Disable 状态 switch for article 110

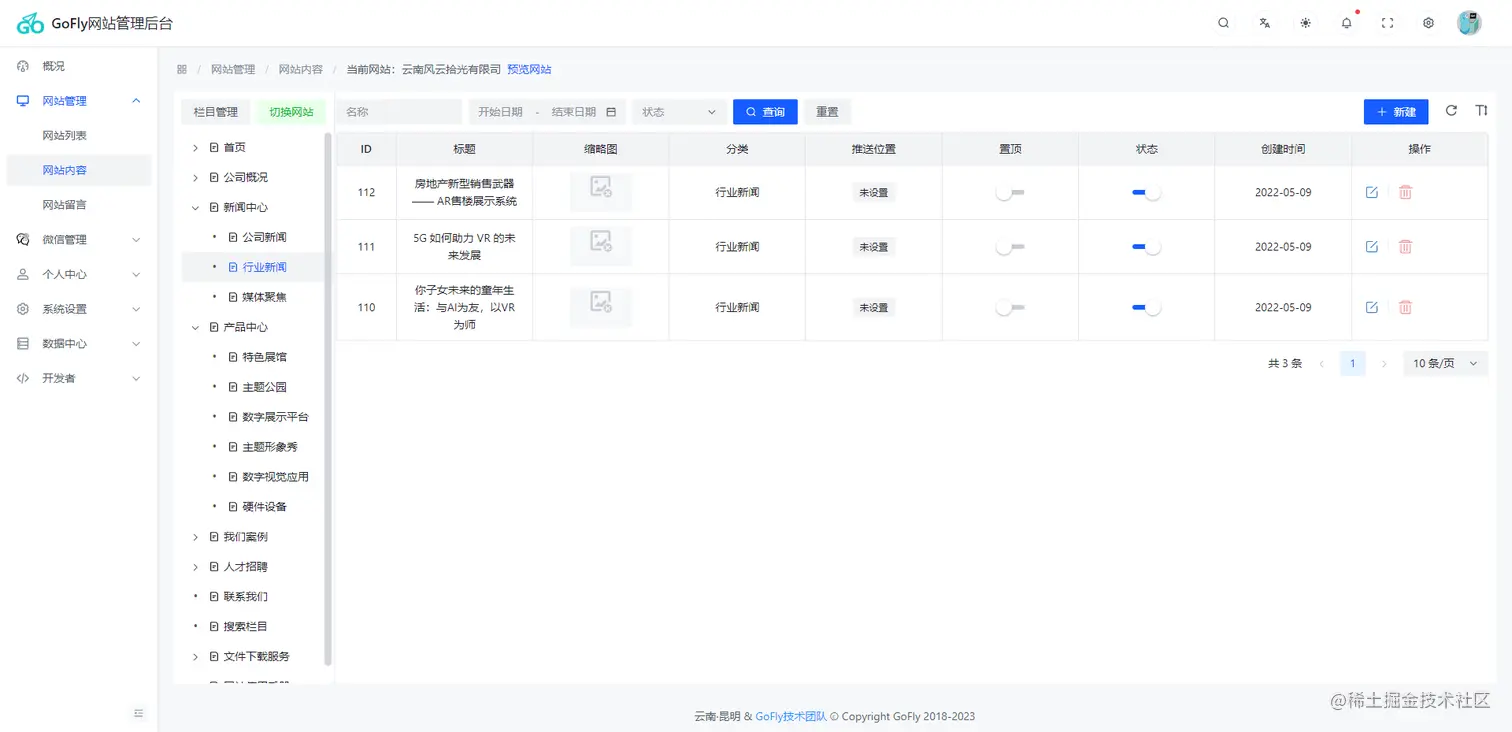(x=1146, y=308)
